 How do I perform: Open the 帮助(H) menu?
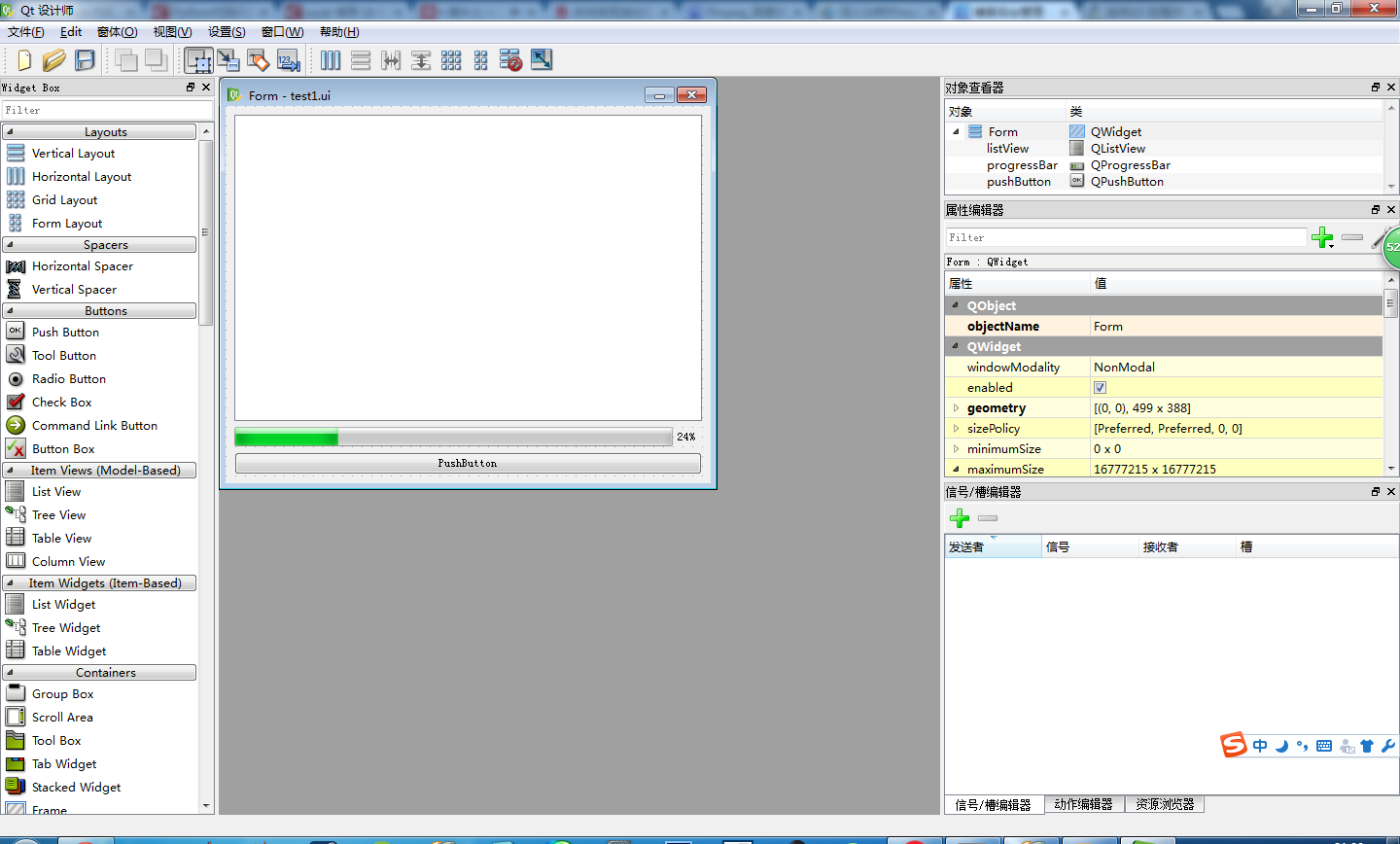[339, 32]
